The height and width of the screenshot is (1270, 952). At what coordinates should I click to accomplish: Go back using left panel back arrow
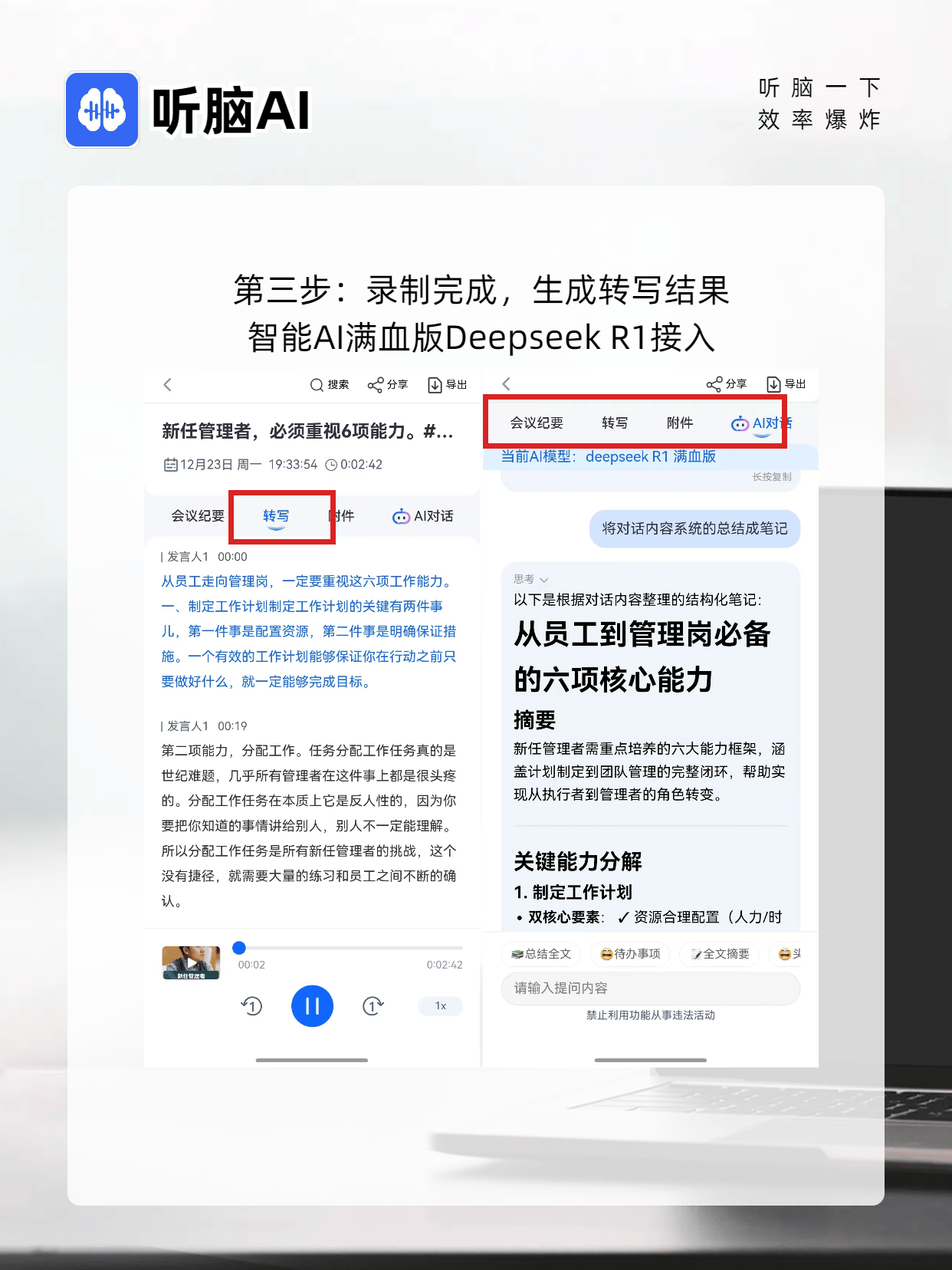point(168,385)
